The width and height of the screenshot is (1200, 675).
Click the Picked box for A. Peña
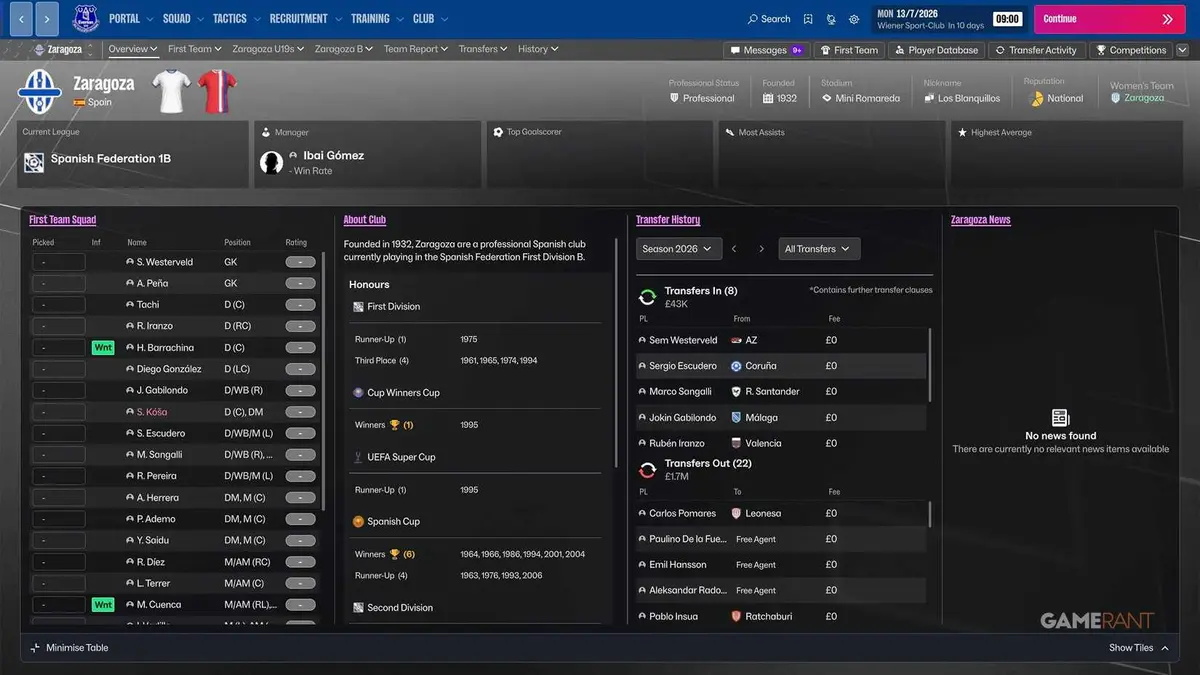[58, 284]
